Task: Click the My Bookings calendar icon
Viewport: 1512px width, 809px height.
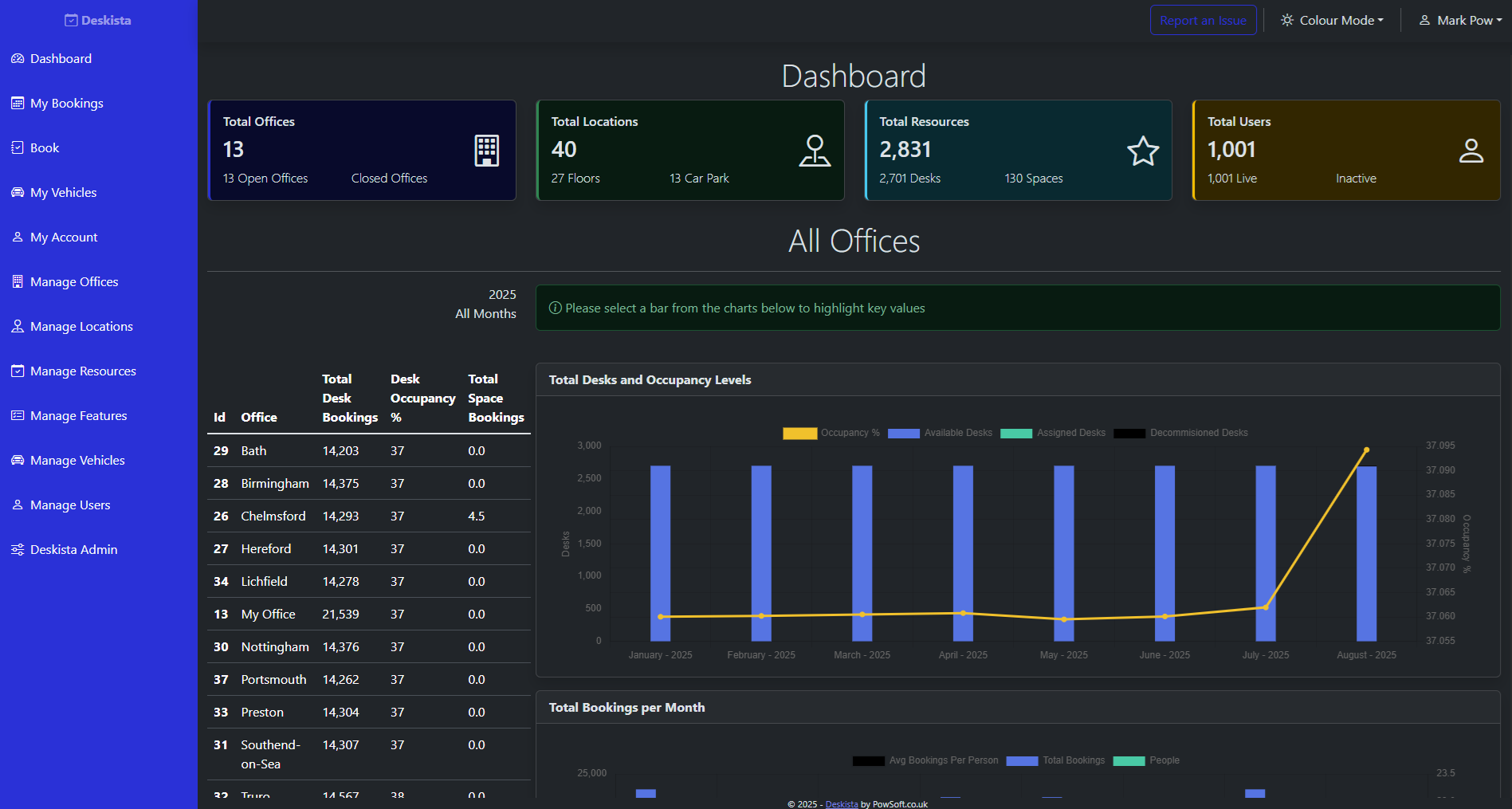Action: pos(18,103)
